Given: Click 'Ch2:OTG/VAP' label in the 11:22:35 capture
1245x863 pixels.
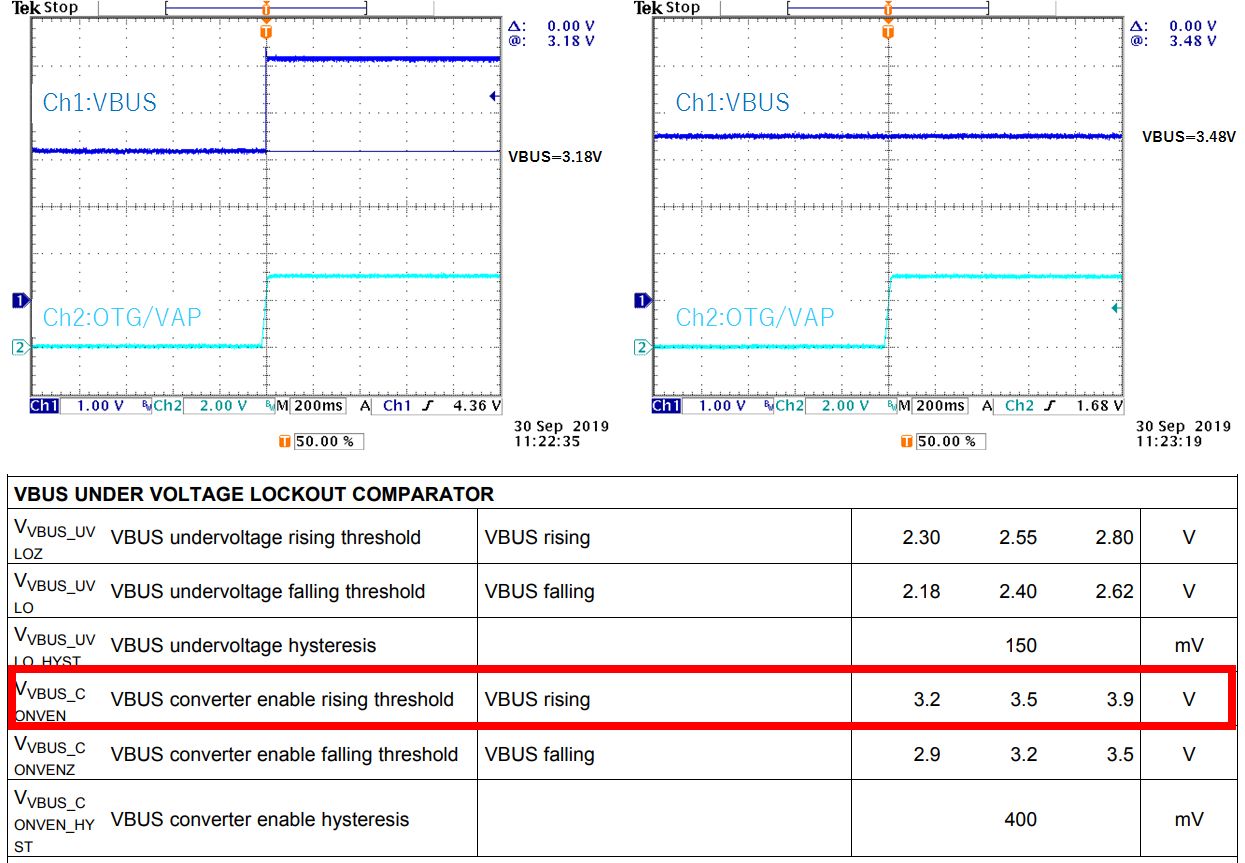Looking at the screenshot, I should coord(122,317).
